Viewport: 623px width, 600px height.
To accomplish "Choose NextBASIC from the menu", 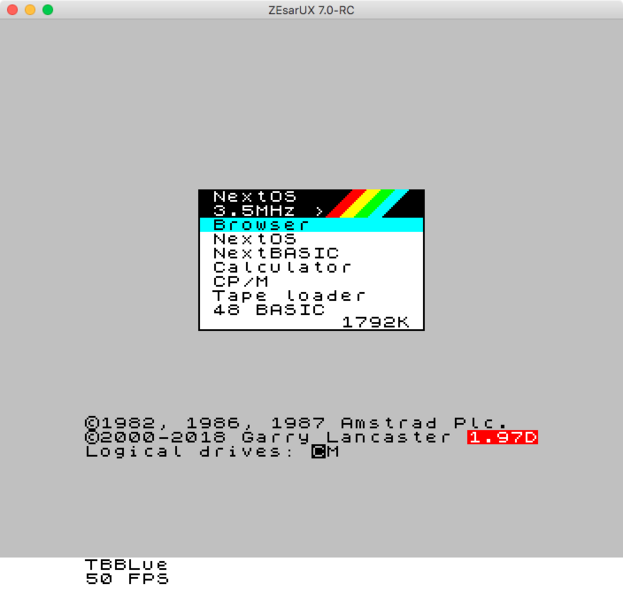I will 312,254.
